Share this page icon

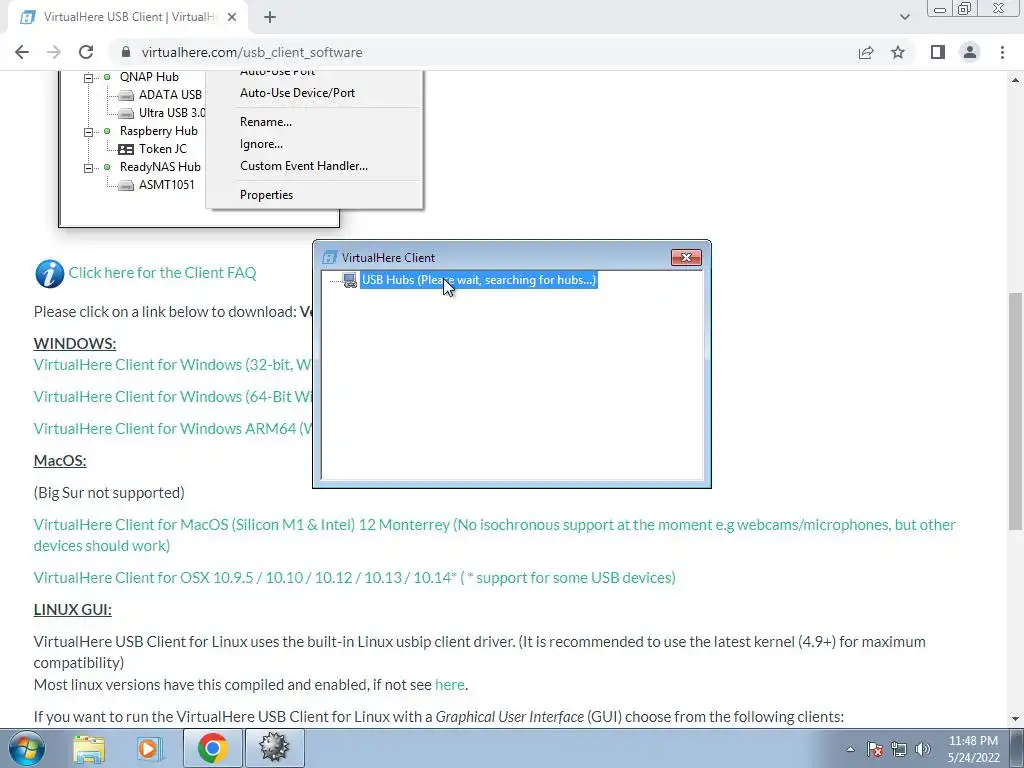[x=866, y=52]
